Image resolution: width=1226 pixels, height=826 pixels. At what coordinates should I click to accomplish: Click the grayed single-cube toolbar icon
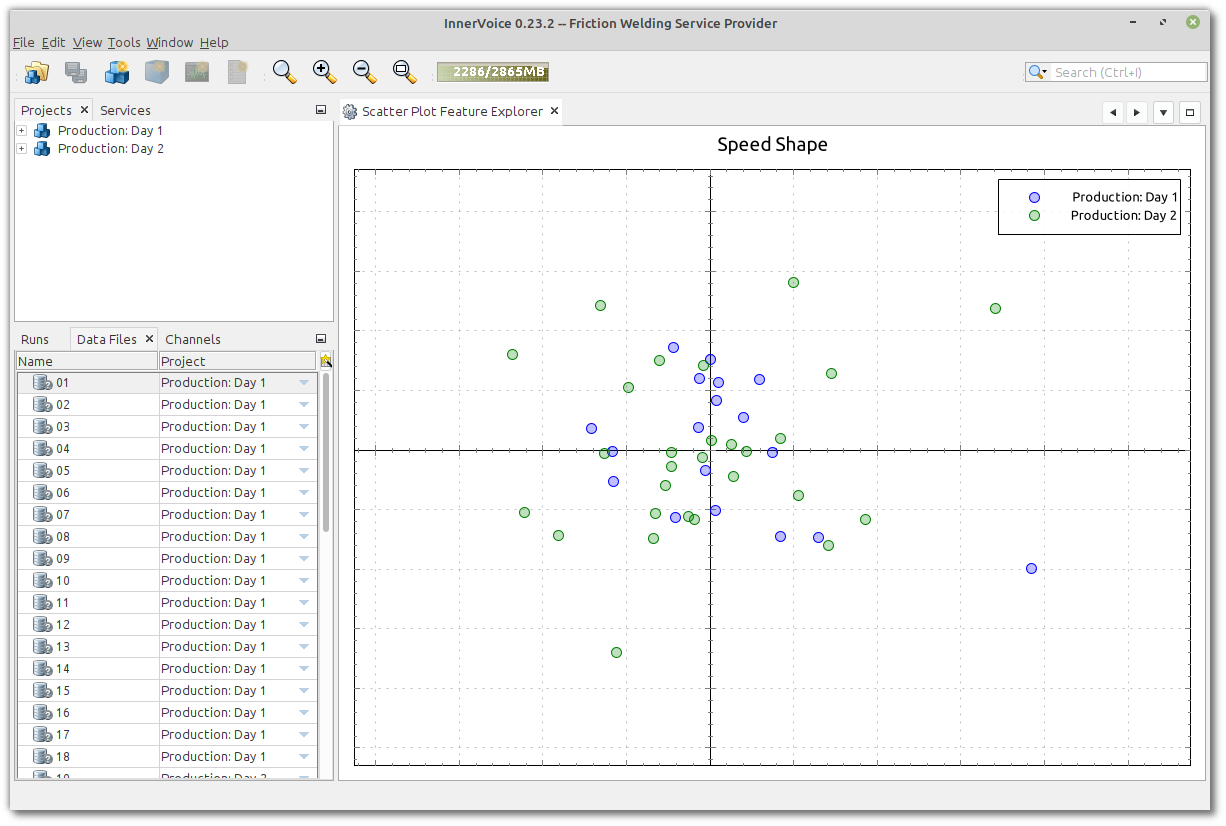[157, 72]
